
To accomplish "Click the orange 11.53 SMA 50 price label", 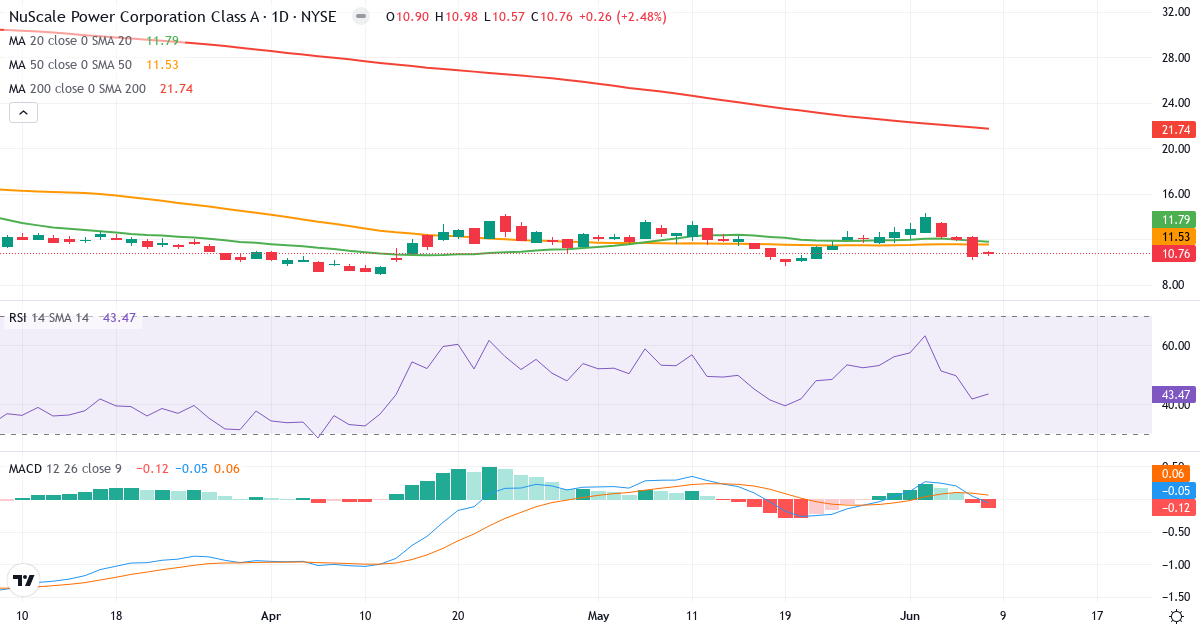I will pyautogui.click(x=1175, y=237).
